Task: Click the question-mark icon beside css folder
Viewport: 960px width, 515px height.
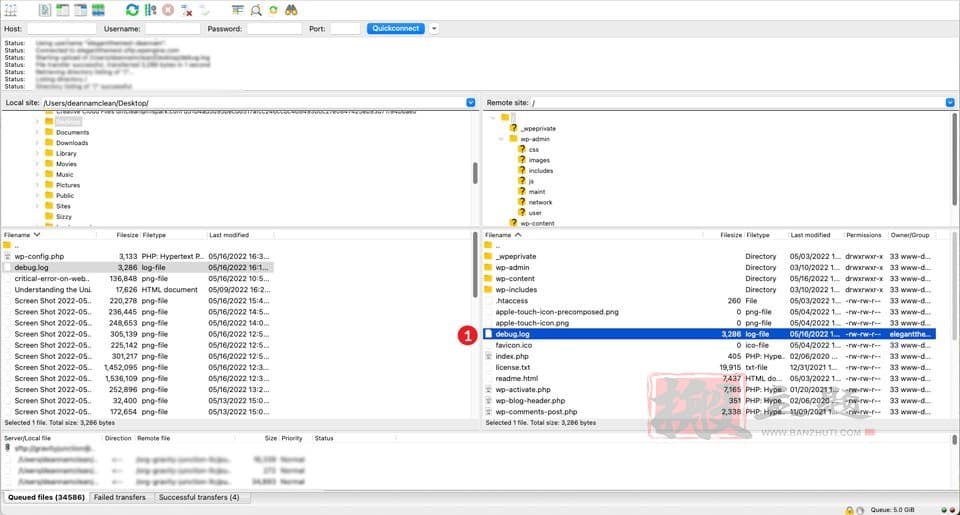Action: point(522,149)
